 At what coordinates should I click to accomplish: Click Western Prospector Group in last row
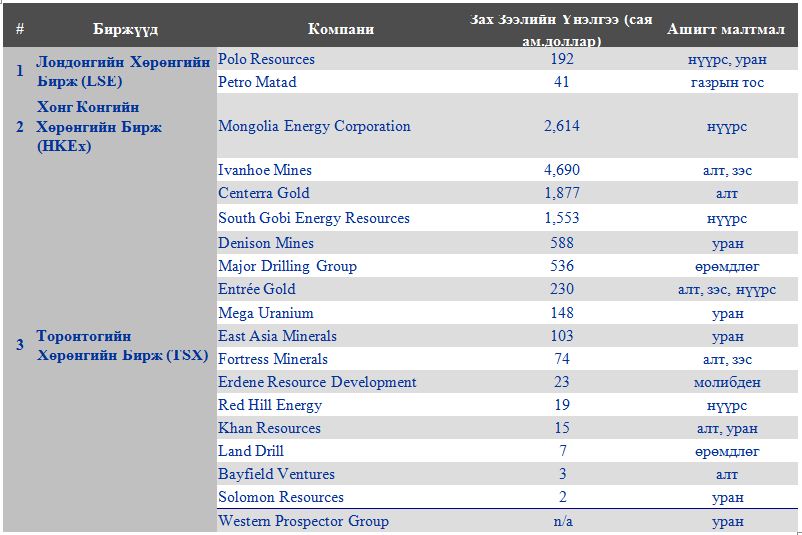303,521
